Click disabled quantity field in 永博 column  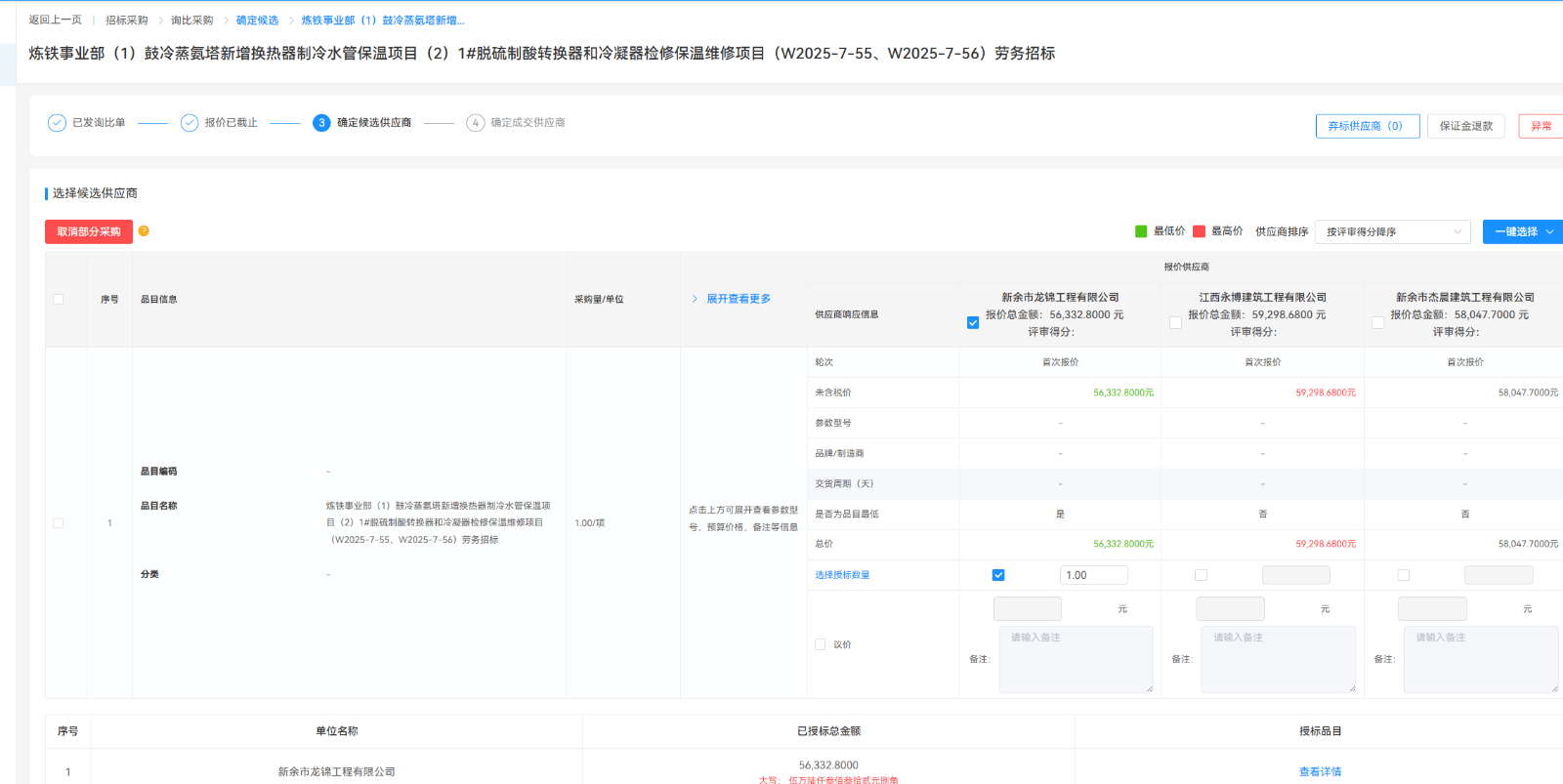[1296, 575]
